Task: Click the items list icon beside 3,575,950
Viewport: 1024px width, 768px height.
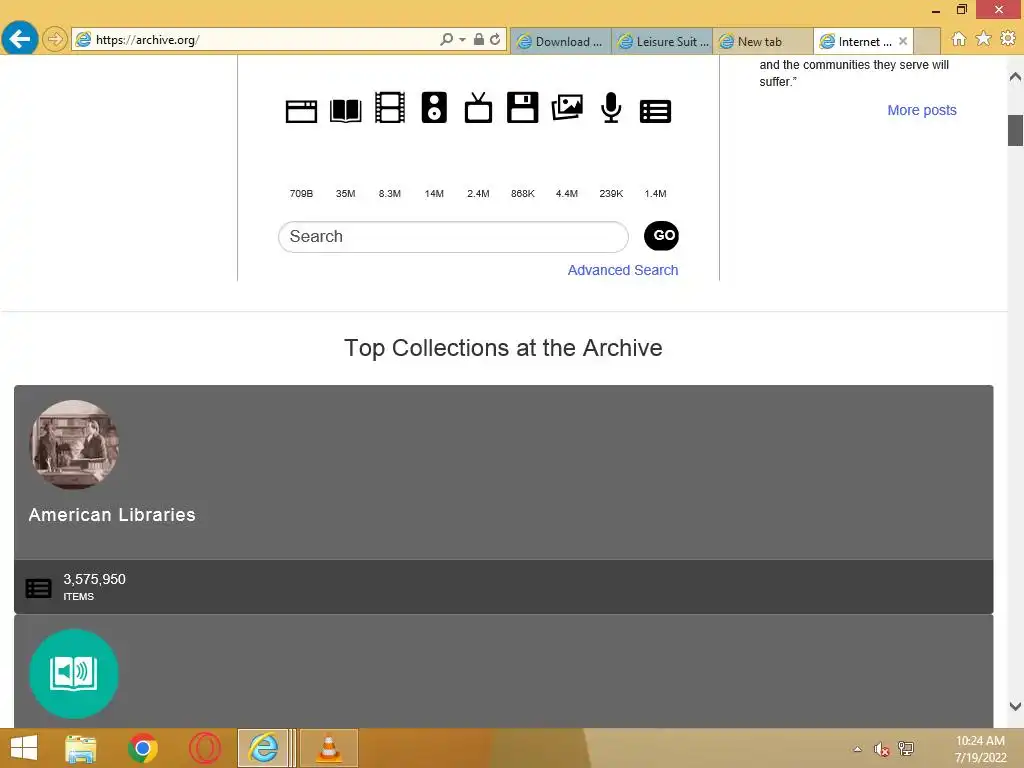Action: [38, 588]
